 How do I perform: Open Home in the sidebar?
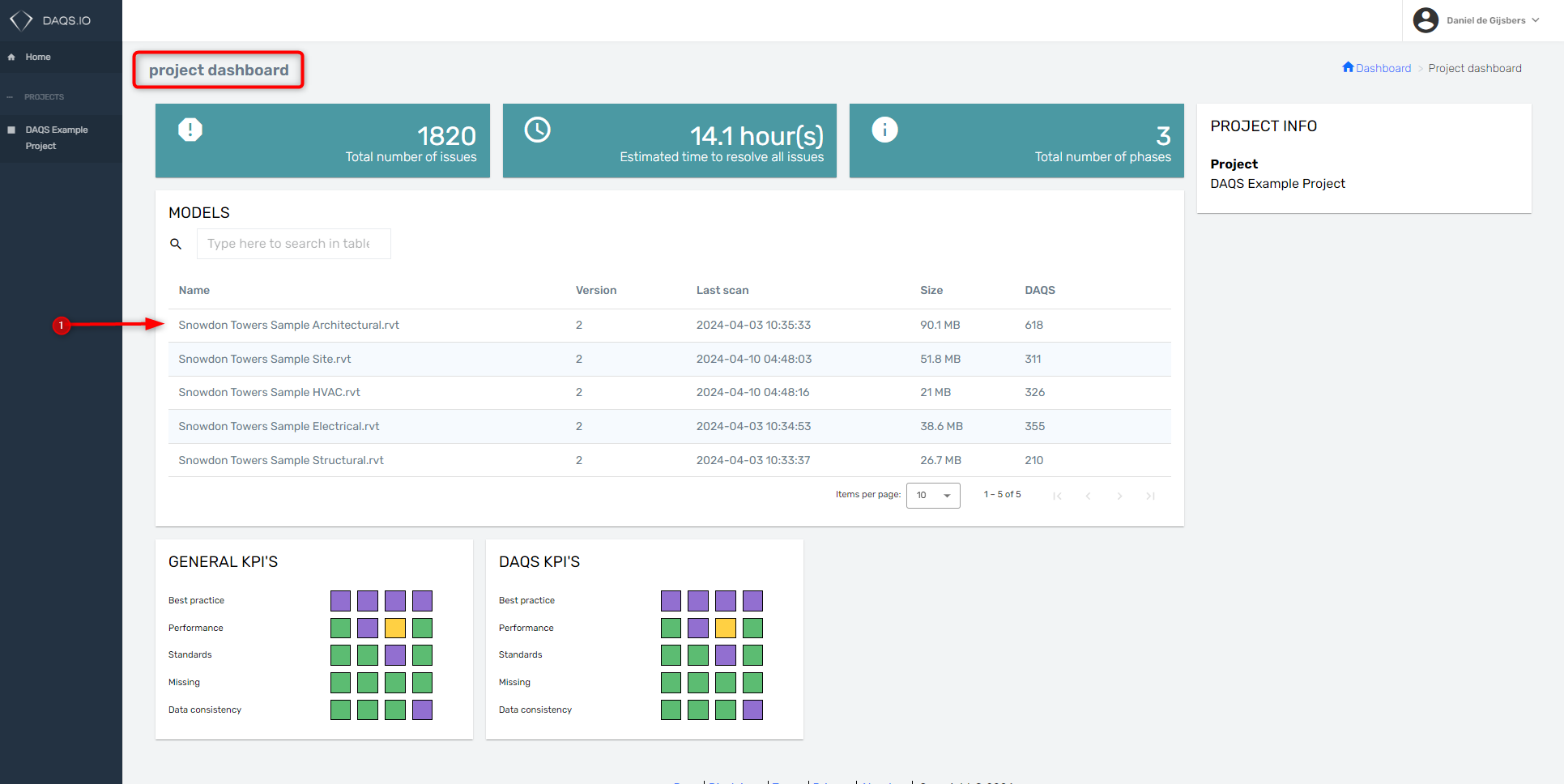(x=37, y=57)
